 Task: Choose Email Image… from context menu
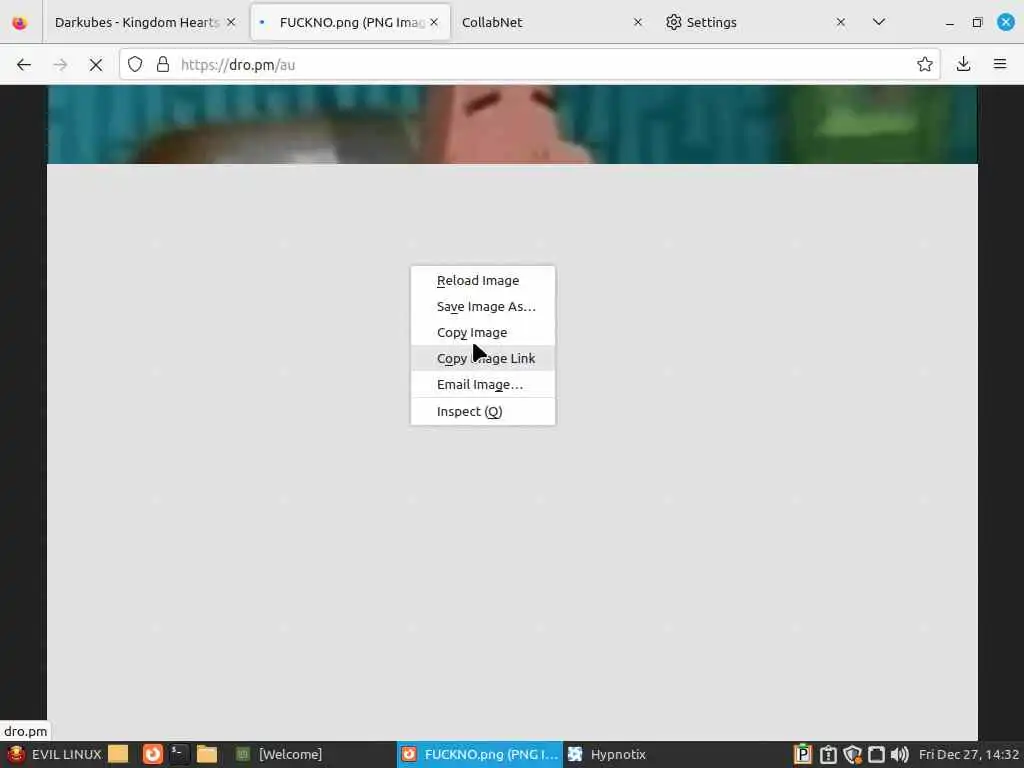[483, 385]
